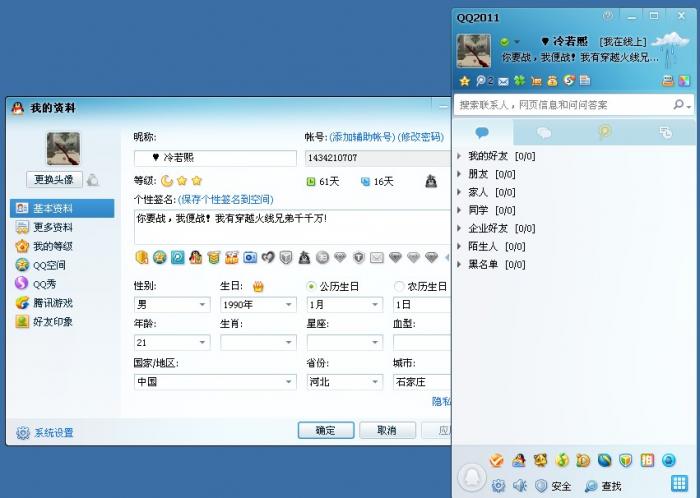This screenshot has height=498, width=700.
Task: Click the blue camera badge under signature
Action: pos(250,257)
